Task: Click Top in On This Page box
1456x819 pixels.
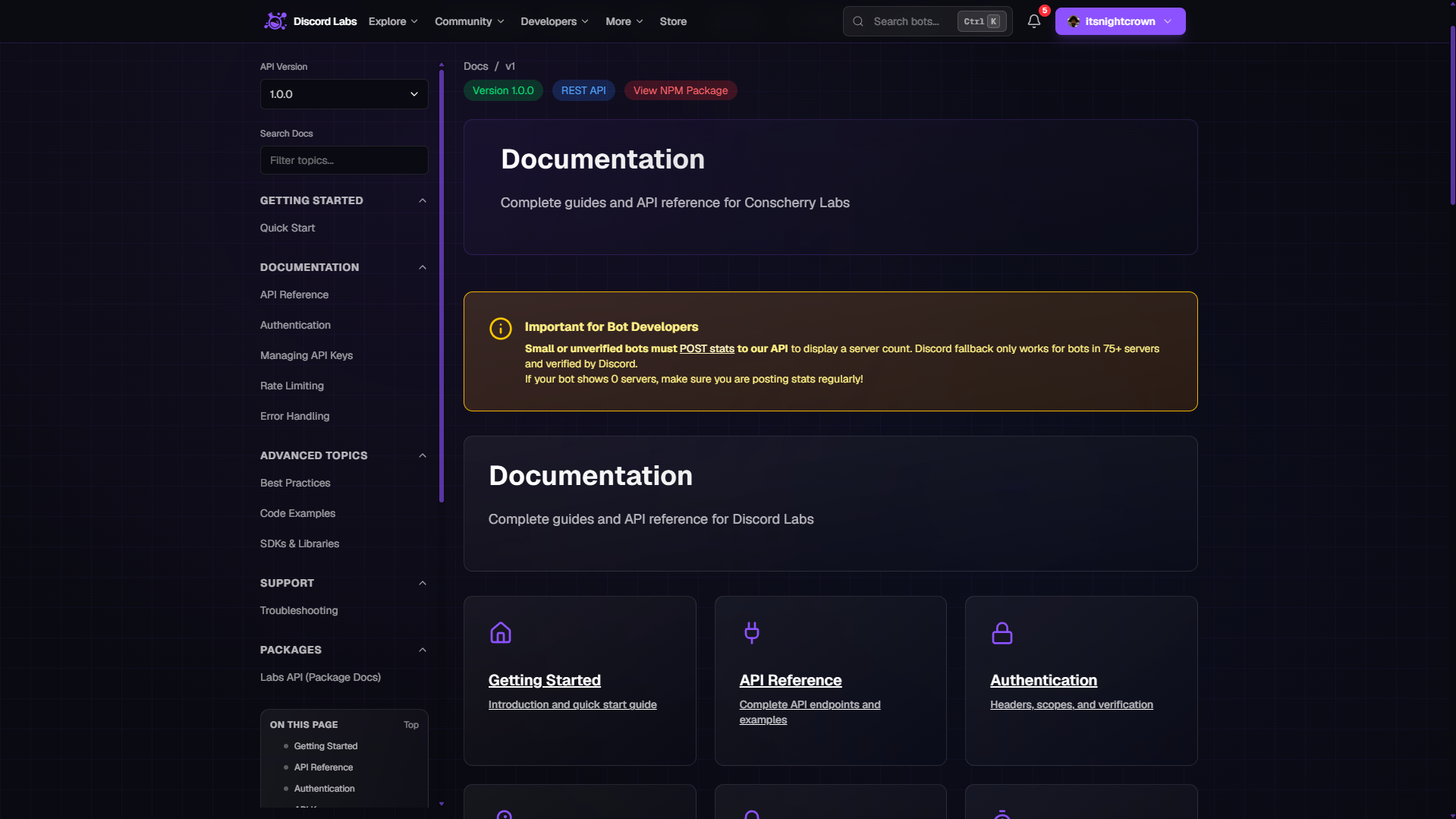Action: tap(411, 725)
